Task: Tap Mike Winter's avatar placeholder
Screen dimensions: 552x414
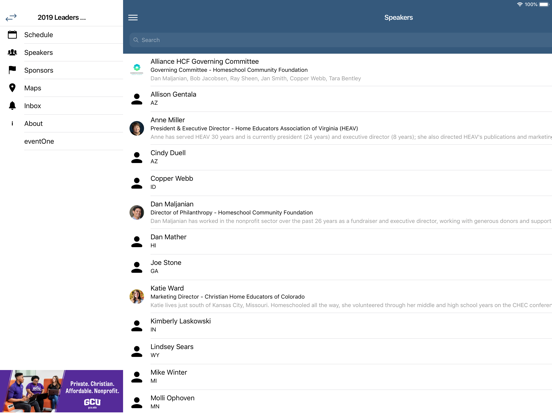Action: click(x=137, y=377)
